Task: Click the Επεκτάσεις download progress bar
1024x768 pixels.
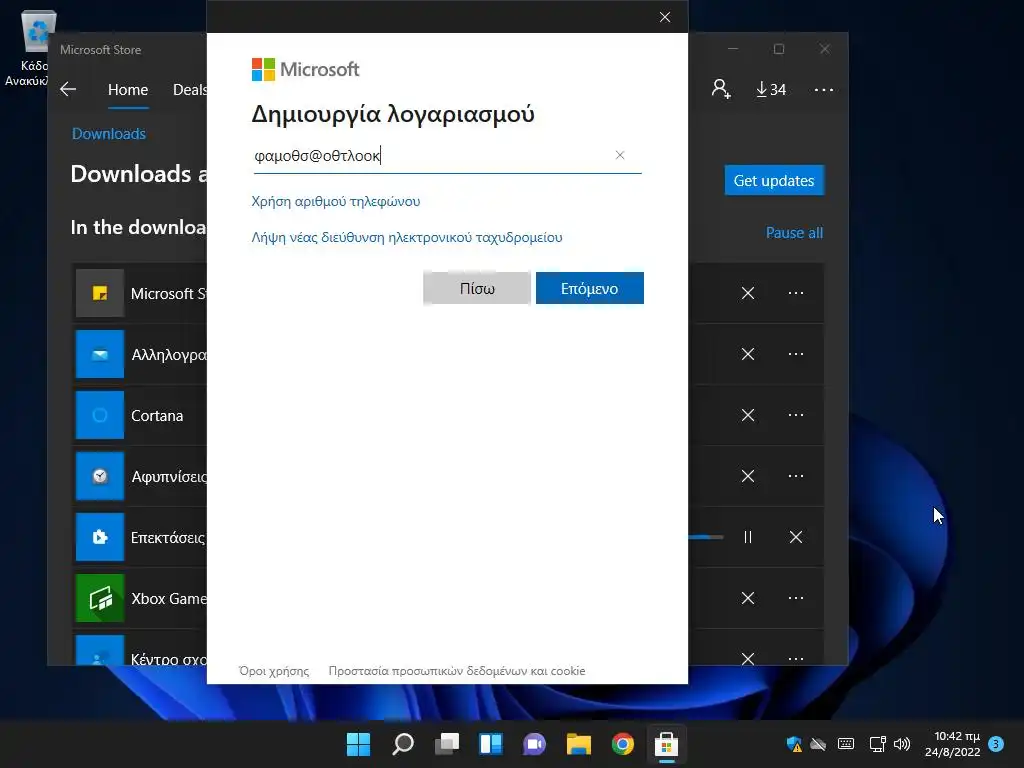Action: click(x=706, y=537)
